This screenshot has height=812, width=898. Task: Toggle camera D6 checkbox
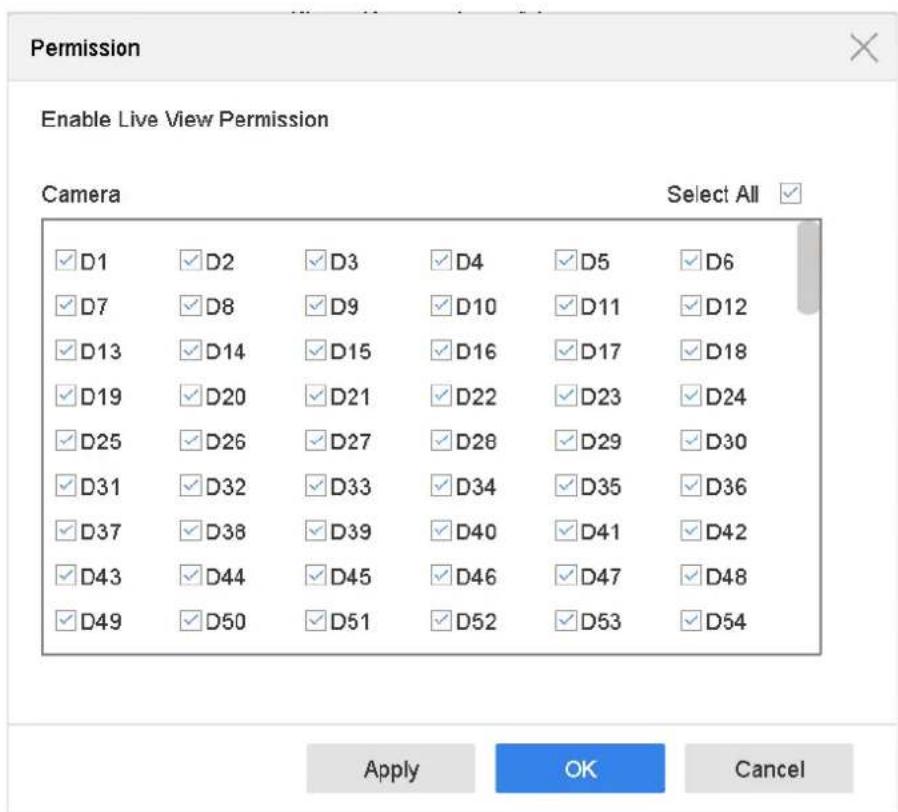click(x=691, y=261)
